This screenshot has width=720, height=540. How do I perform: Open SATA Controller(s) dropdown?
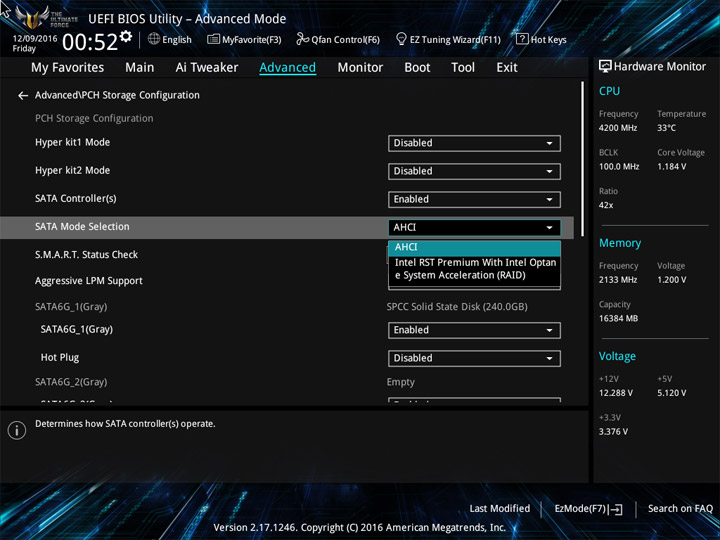tap(474, 199)
